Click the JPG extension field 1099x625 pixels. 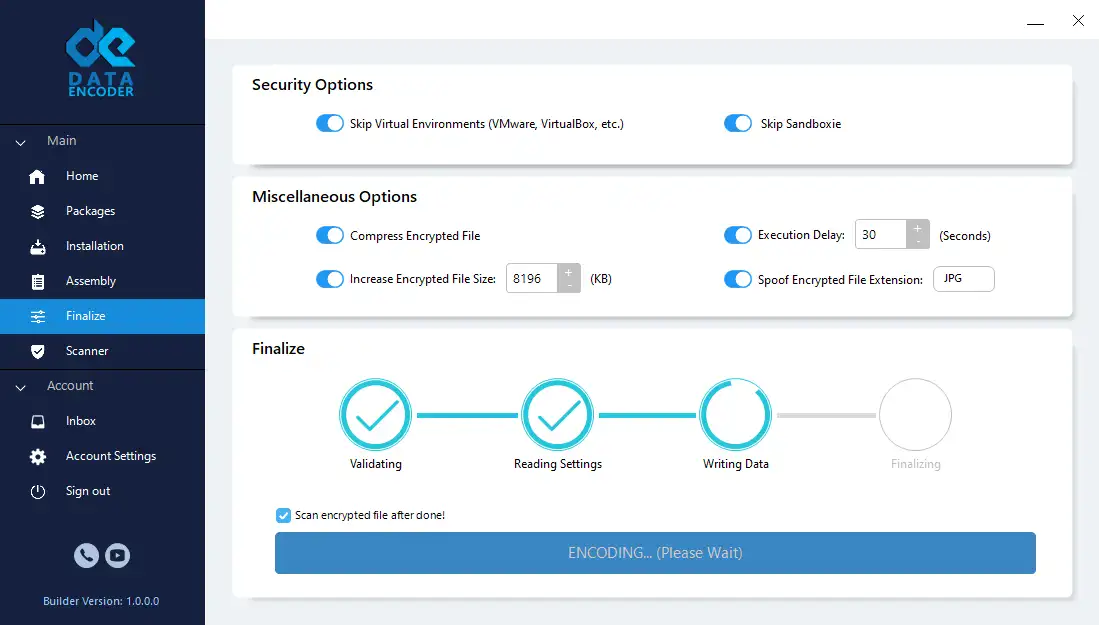(964, 279)
